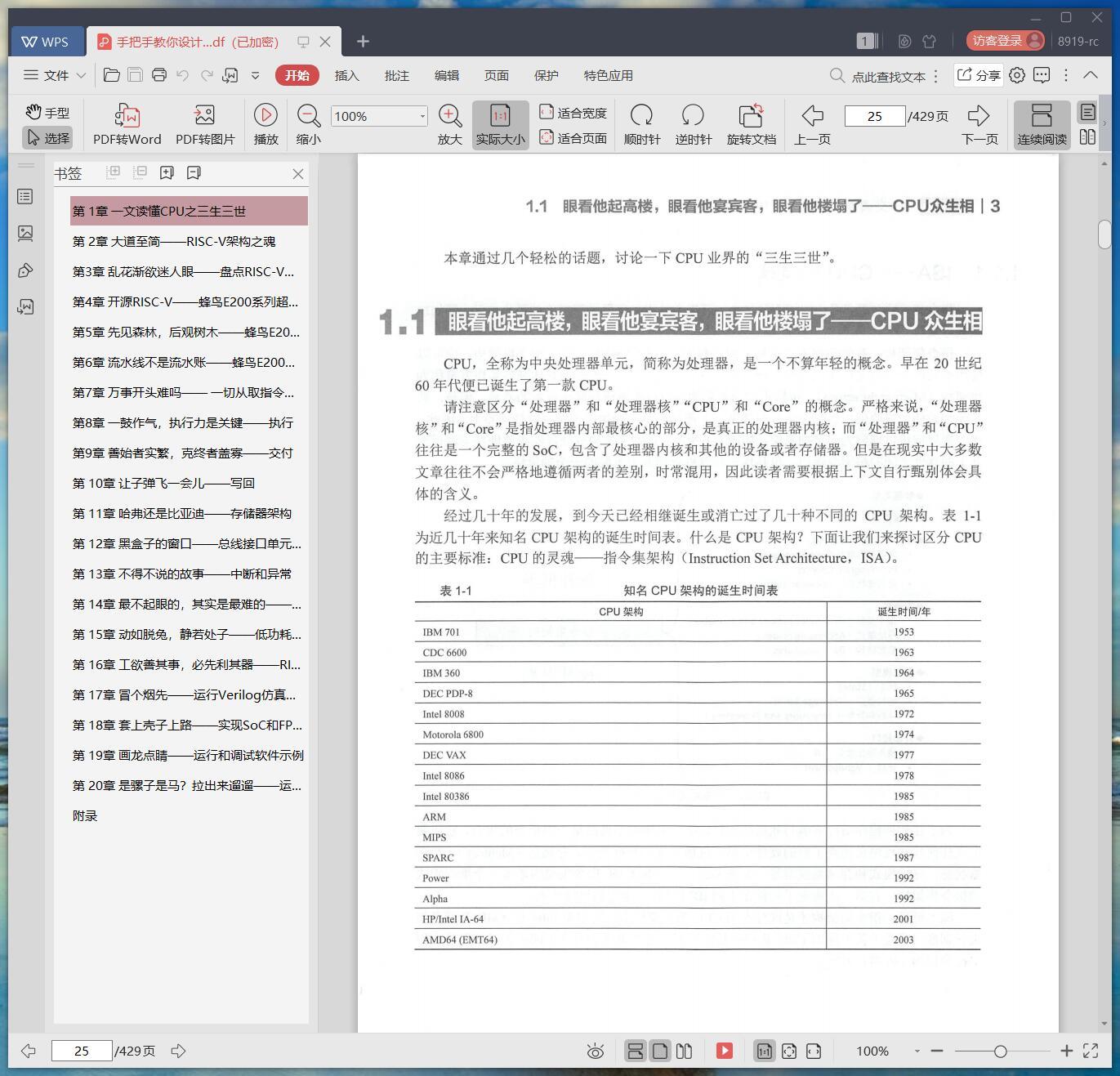1120x1076 pixels.
Task: Go to WPS home tab
Action: (46, 41)
